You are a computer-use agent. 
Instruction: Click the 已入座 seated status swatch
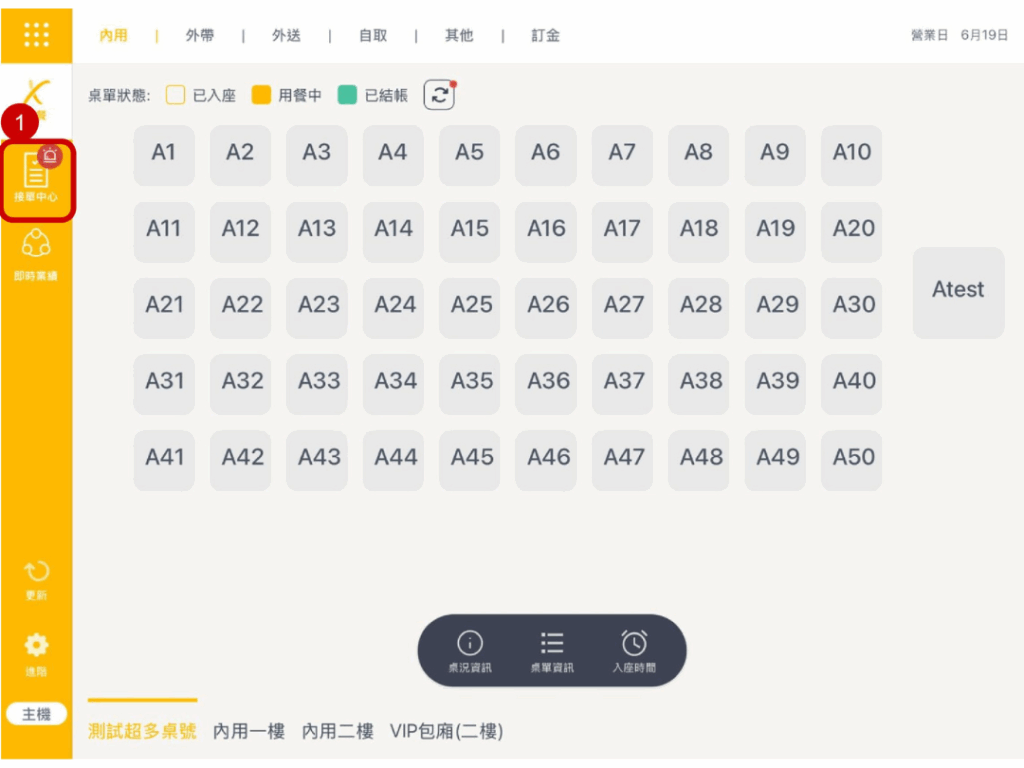(x=176, y=95)
